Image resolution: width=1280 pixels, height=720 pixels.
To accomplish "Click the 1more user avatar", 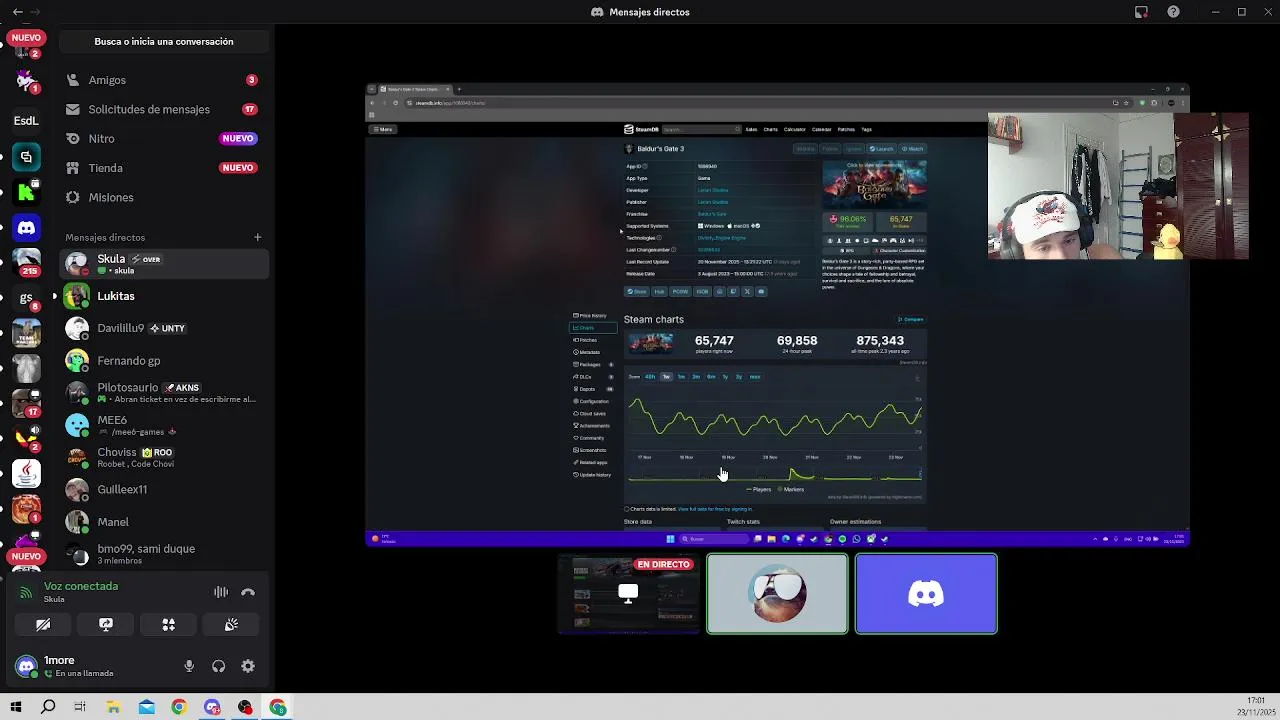I will [27, 666].
